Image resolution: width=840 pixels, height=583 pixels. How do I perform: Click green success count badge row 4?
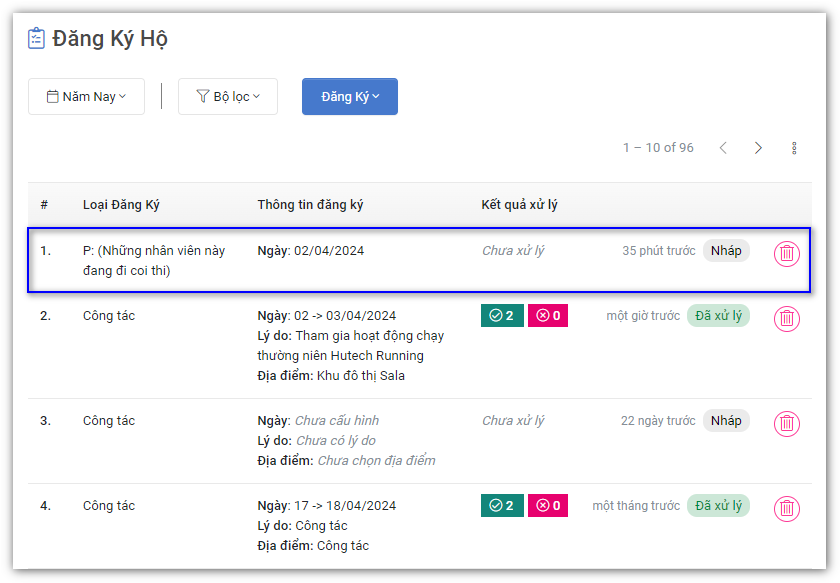pyautogui.click(x=502, y=506)
